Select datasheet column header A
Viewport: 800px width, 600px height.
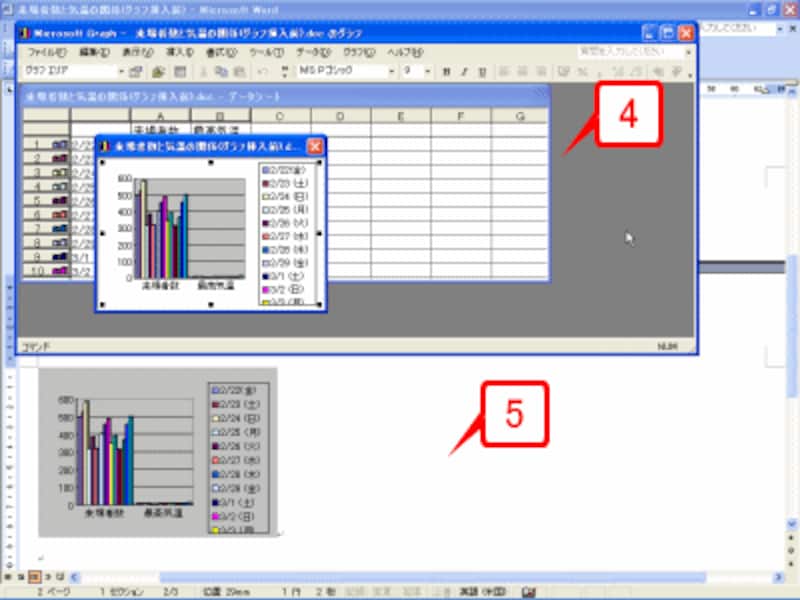click(x=160, y=116)
